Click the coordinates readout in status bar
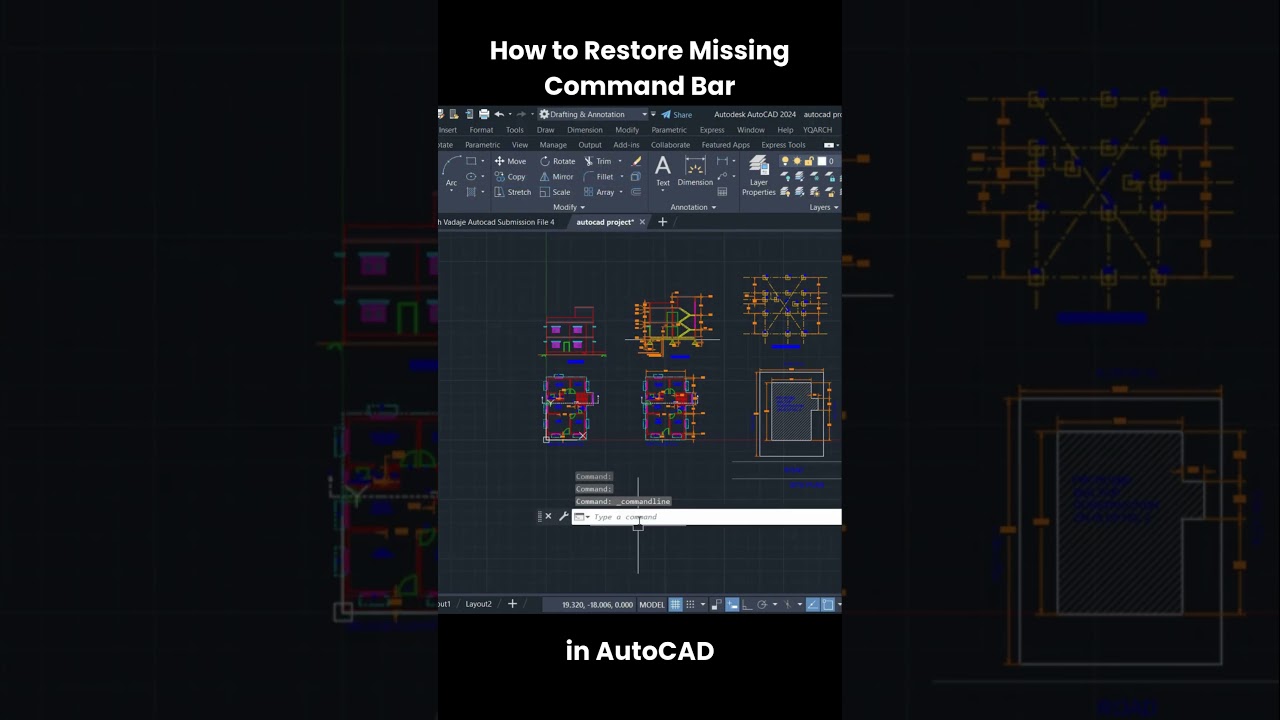This screenshot has width=1280, height=720. tap(597, 604)
